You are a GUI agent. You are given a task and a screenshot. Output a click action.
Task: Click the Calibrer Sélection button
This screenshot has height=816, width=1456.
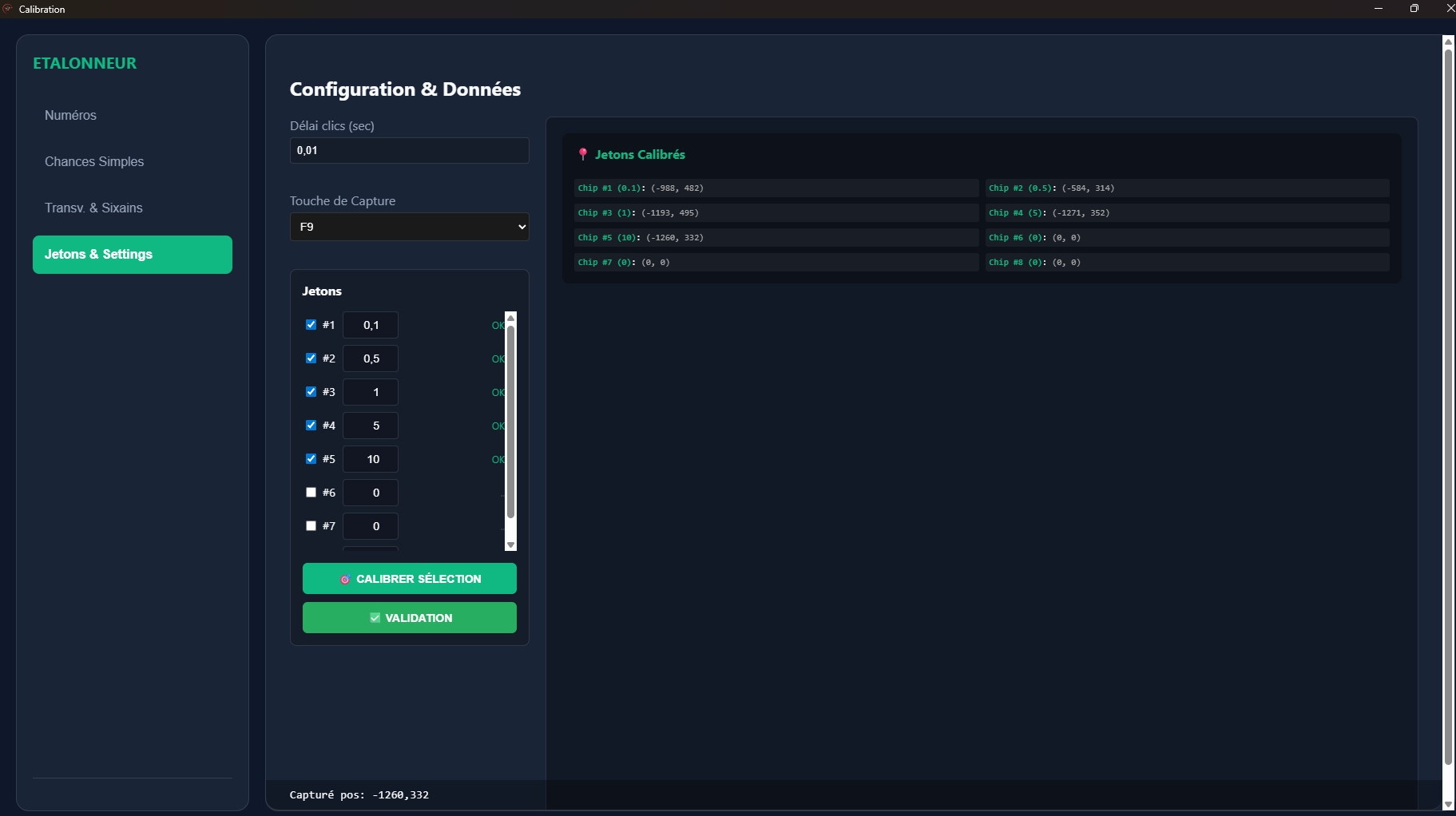pyautogui.click(x=409, y=578)
